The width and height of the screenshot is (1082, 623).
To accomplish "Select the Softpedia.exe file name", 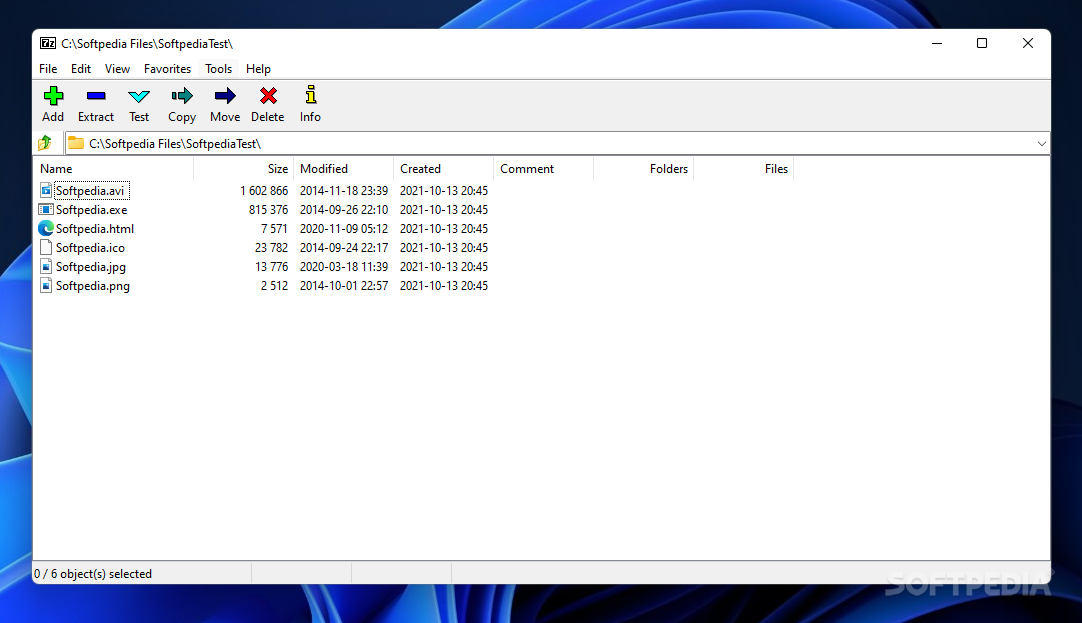I will click(x=91, y=210).
